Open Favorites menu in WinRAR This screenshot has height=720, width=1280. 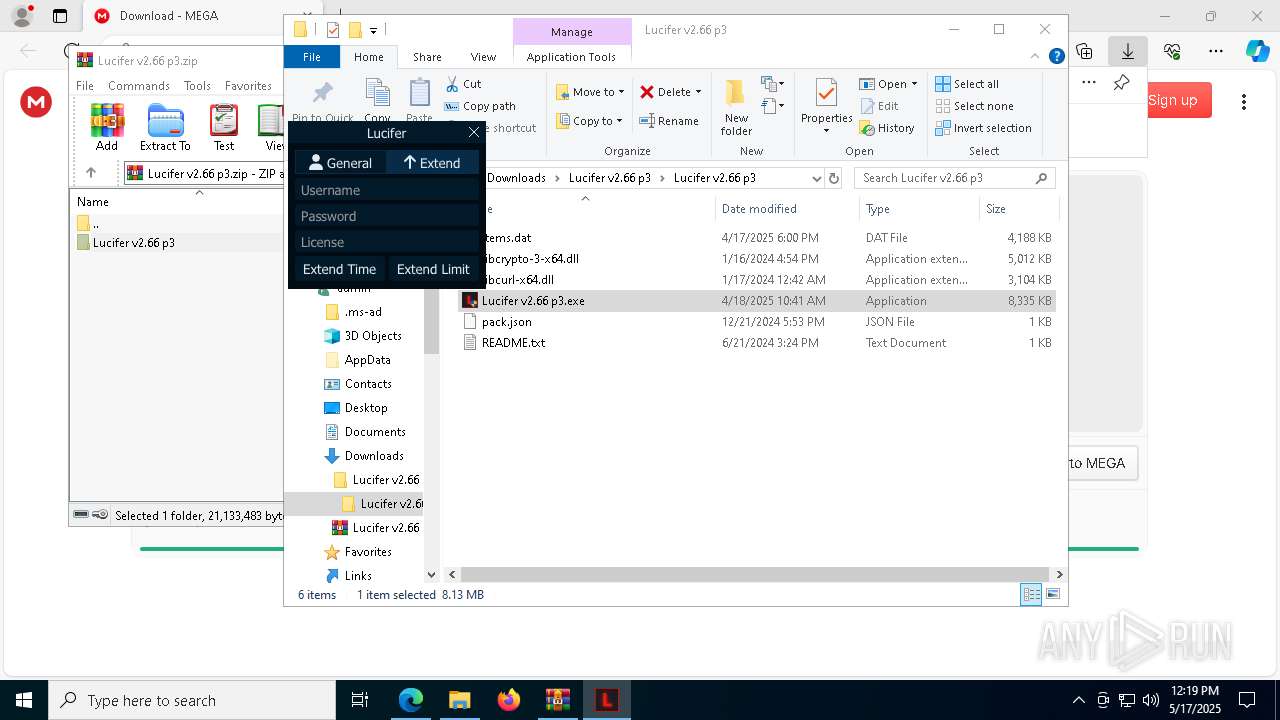[x=248, y=86]
